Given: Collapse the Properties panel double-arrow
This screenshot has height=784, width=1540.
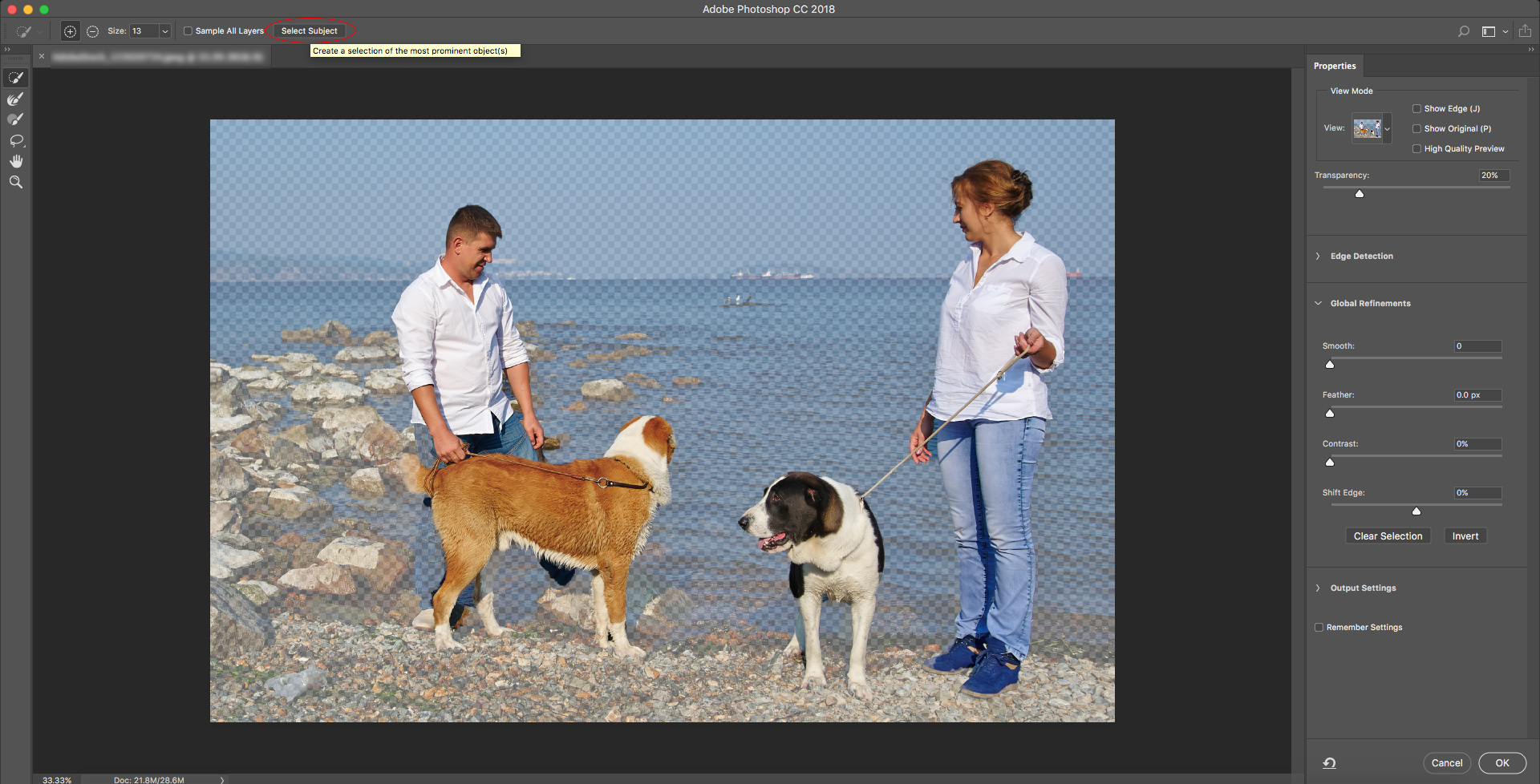Looking at the screenshot, I should [x=1530, y=50].
